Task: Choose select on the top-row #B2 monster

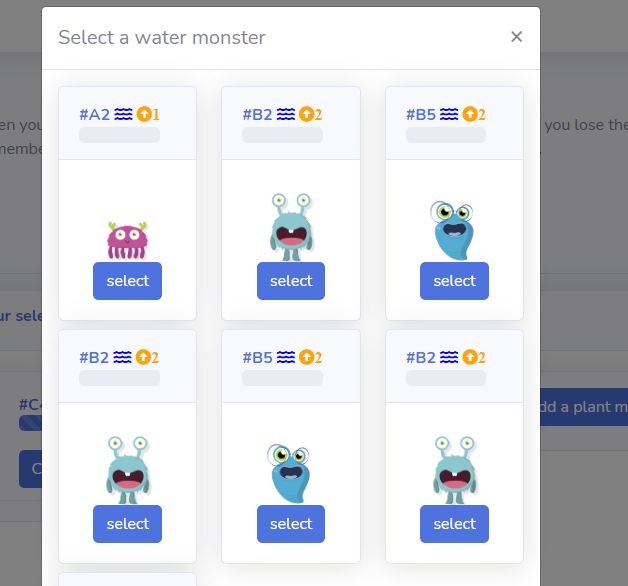Action: pyautogui.click(x=291, y=281)
